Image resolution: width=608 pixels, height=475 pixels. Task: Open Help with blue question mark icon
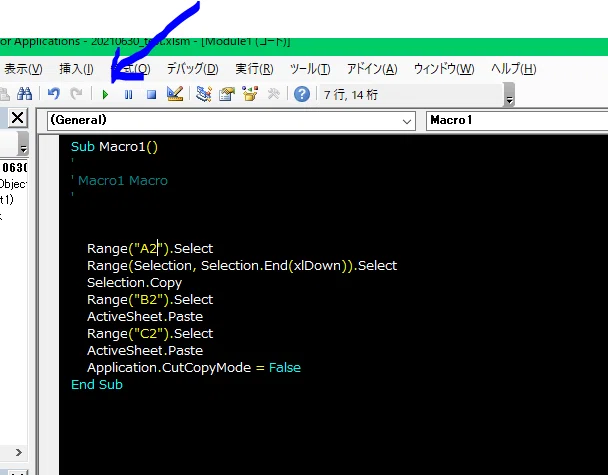click(302, 94)
